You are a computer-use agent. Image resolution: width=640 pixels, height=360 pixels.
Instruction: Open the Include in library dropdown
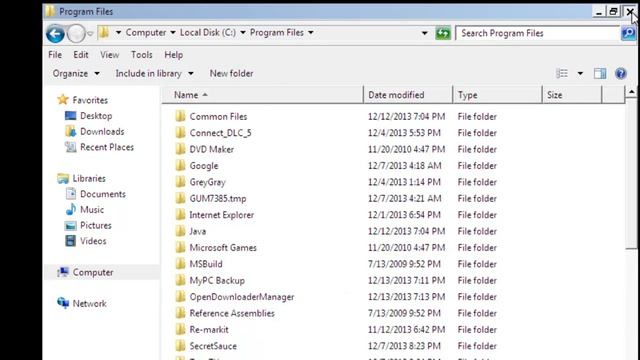pyautogui.click(x=154, y=73)
